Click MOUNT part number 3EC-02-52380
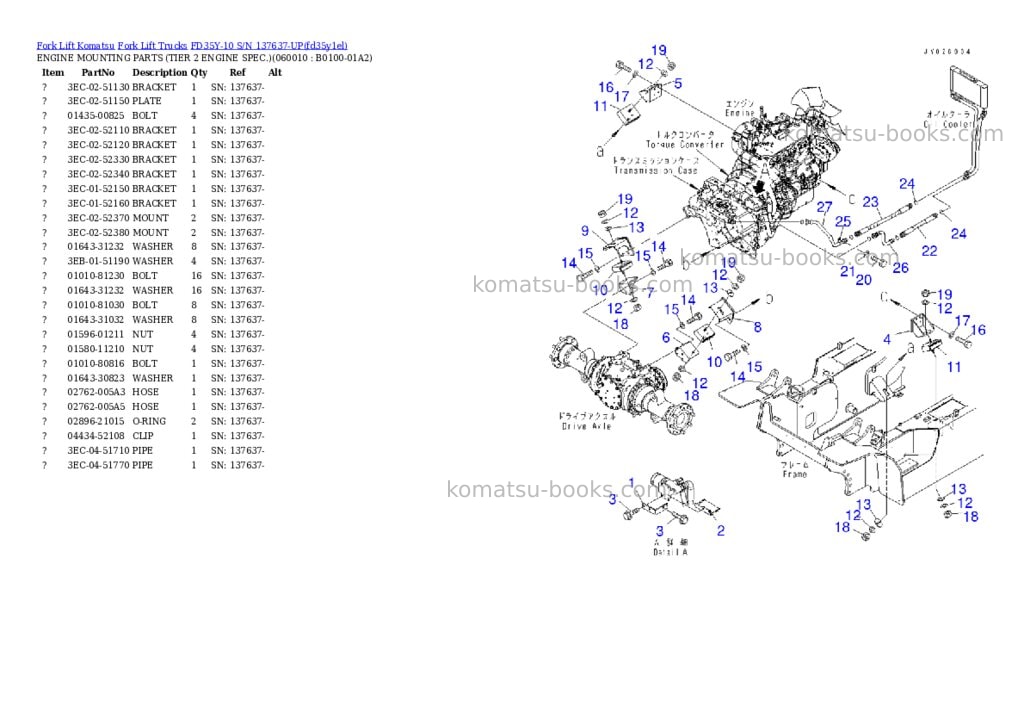Viewport: 1024px width, 725px height. 98,233
